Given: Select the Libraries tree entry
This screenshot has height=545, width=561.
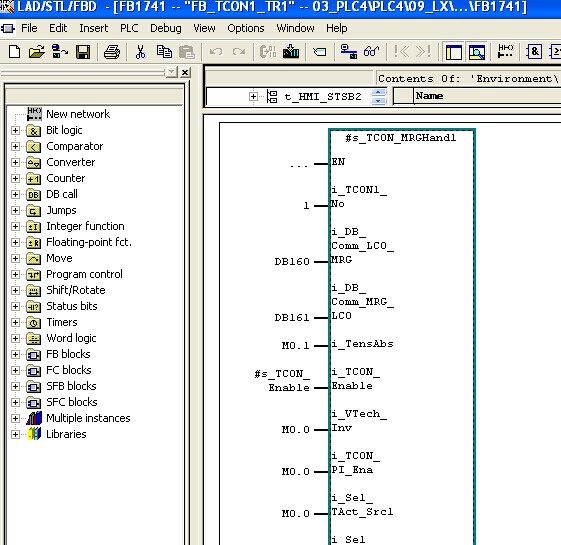Looking at the screenshot, I should click(x=66, y=434).
